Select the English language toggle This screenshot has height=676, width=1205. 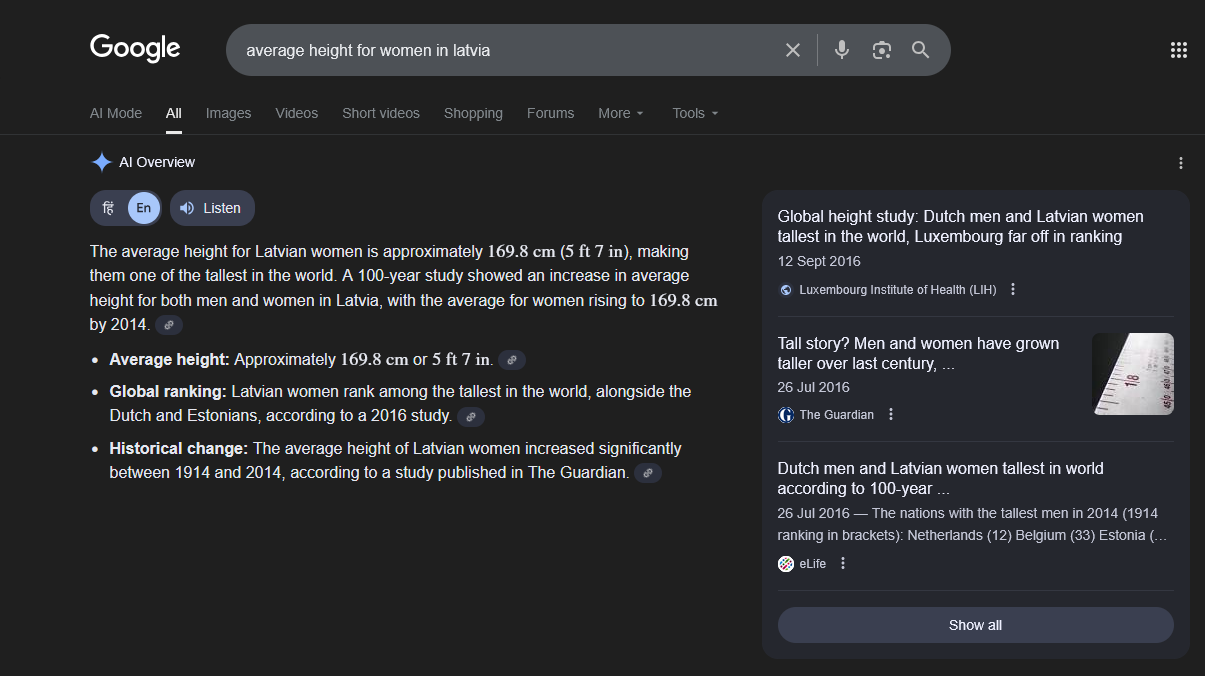click(144, 208)
